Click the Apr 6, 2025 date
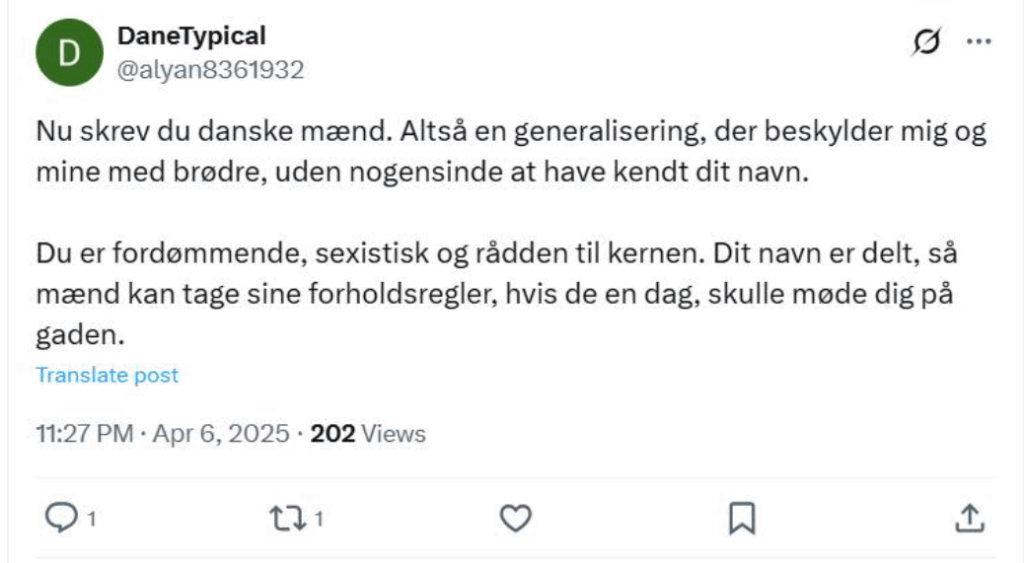Image resolution: width=1024 pixels, height=563 pixels. point(221,434)
